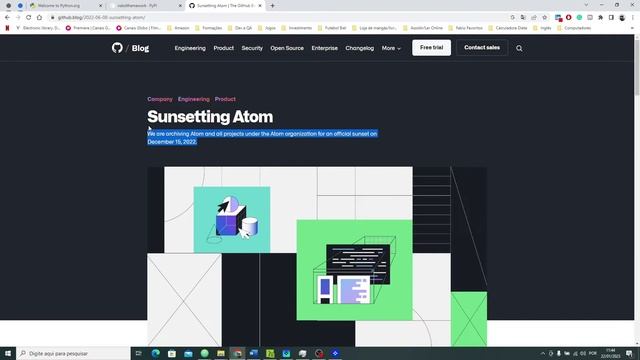Open the Product menu item in header

point(224,48)
